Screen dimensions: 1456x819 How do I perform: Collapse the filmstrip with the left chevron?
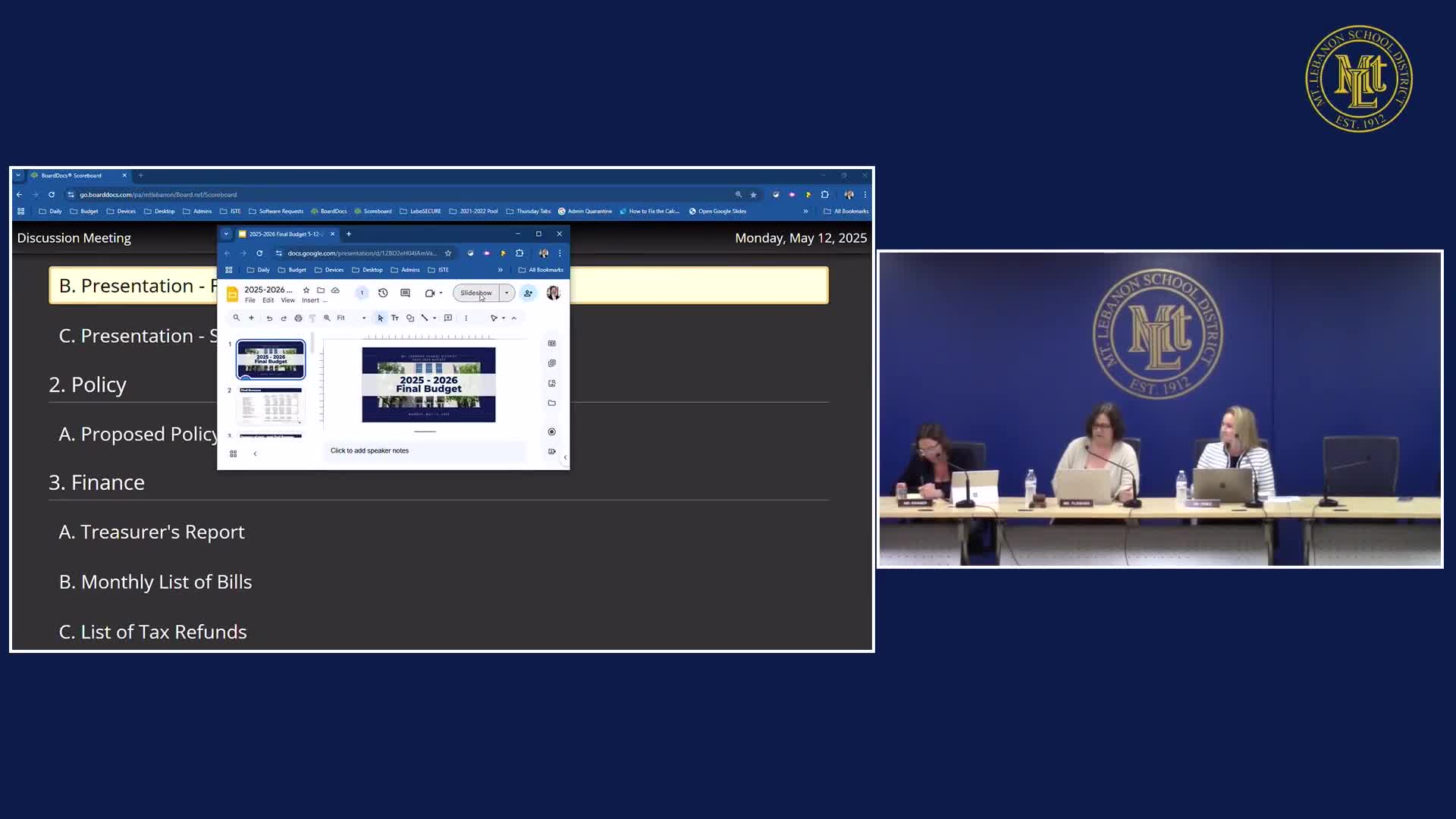click(x=255, y=453)
